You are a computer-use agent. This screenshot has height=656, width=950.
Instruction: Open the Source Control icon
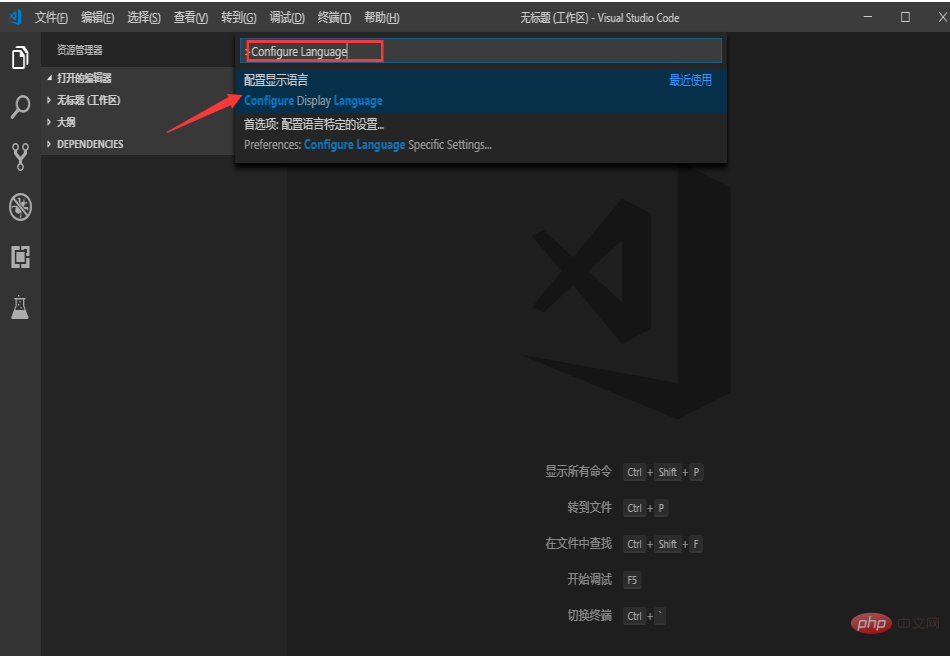click(20, 156)
